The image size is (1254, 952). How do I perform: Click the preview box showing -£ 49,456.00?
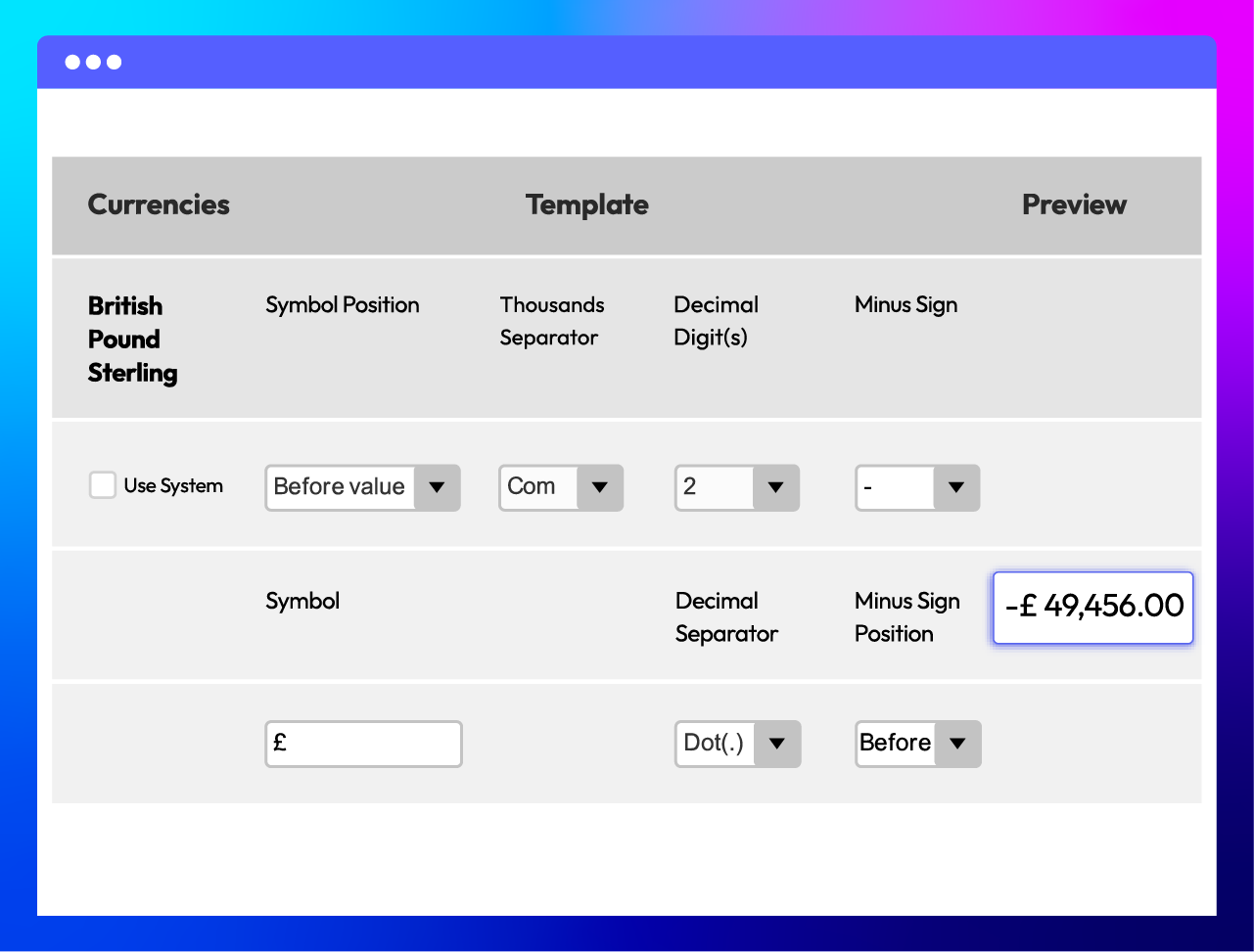[1091, 608]
